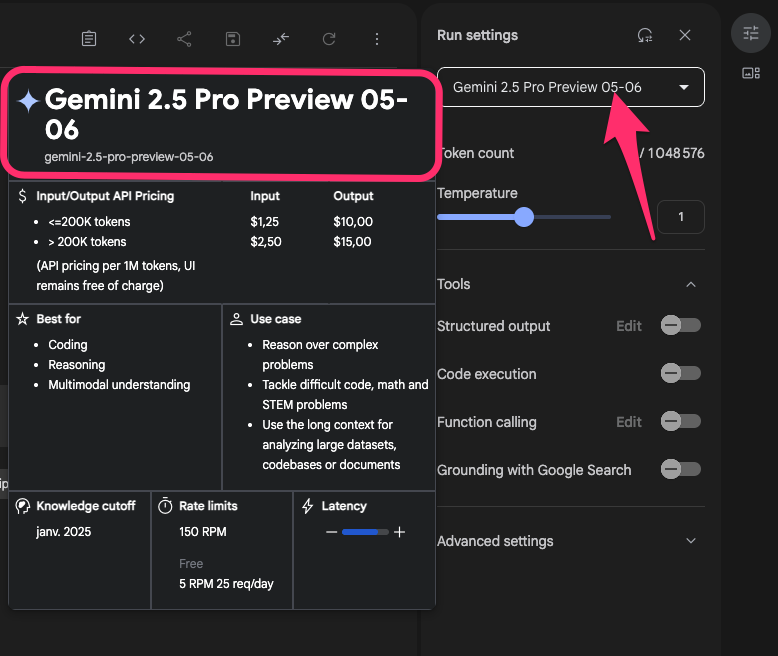Close the Run settings panel
This screenshot has width=778, height=656.
coord(685,35)
